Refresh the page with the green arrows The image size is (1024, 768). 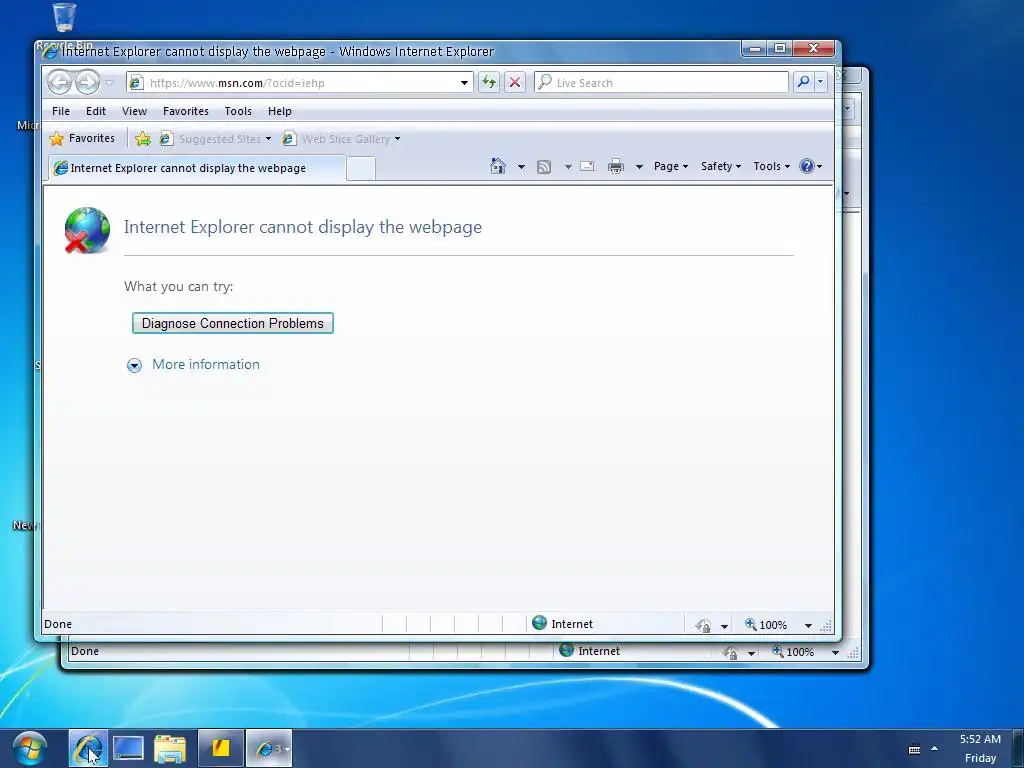pyautogui.click(x=488, y=82)
